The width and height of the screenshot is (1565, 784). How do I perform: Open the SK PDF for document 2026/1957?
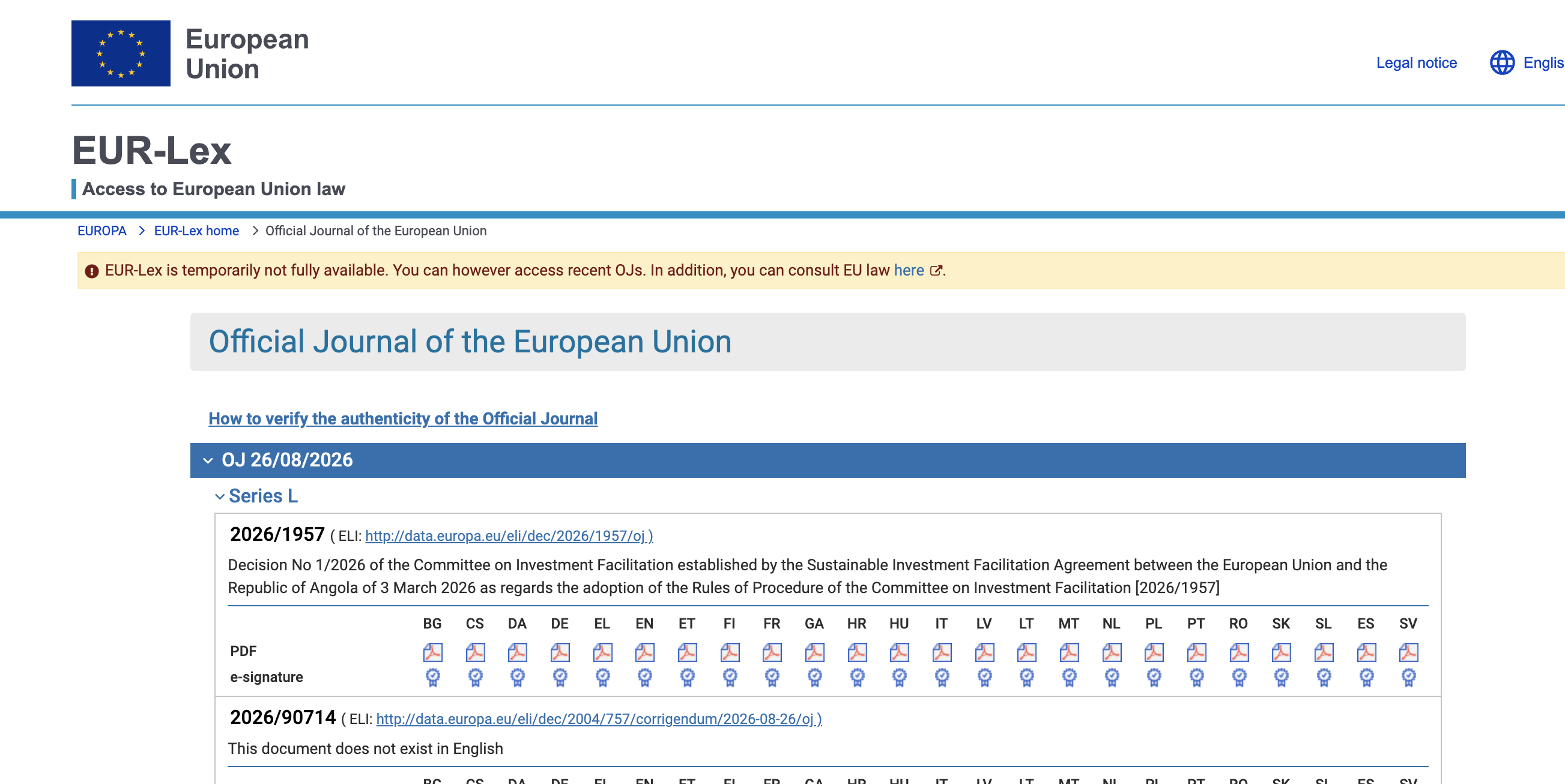[1282, 652]
